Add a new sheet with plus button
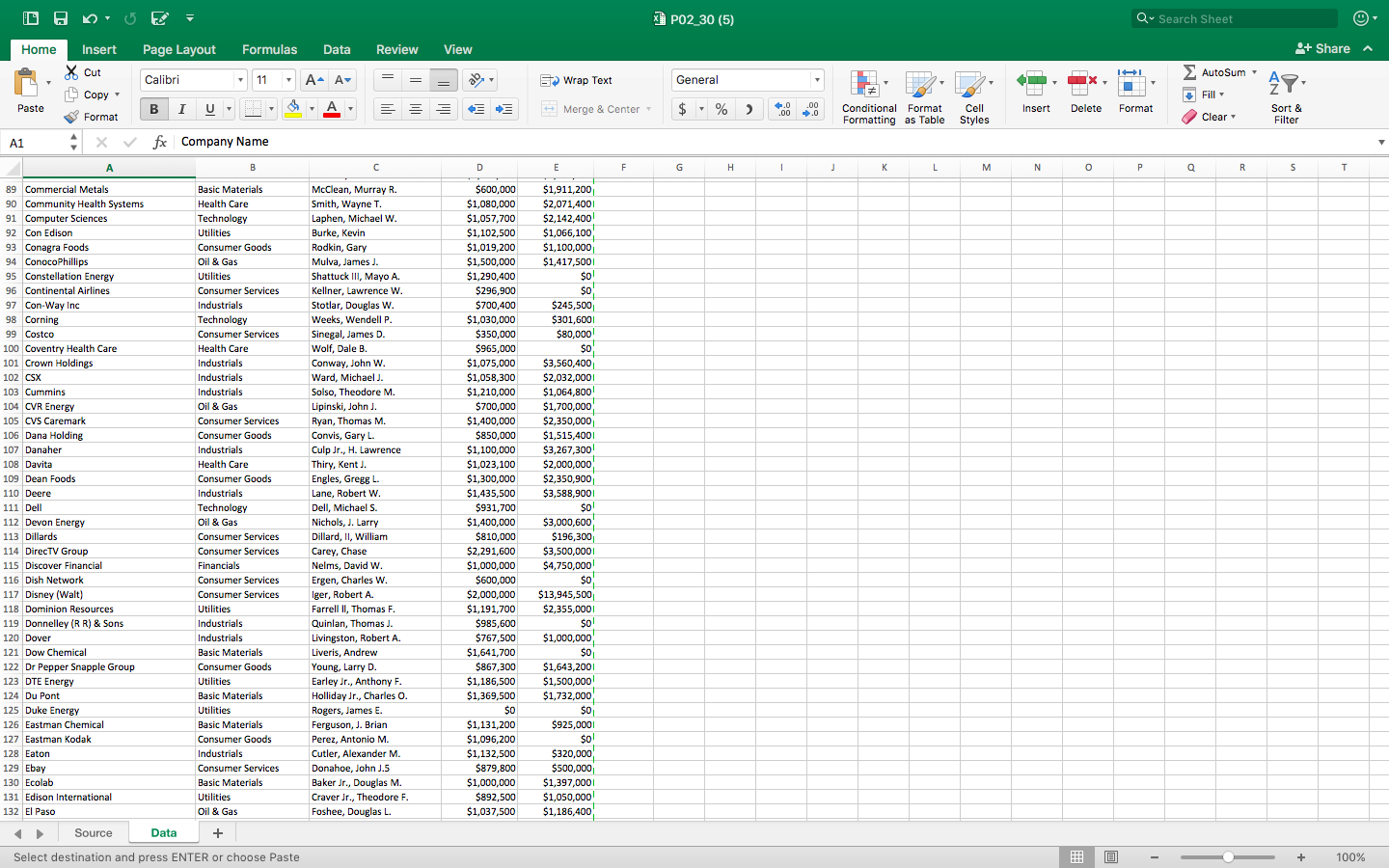Image resolution: width=1389 pixels, height=868 pixels. pos(218,833)
